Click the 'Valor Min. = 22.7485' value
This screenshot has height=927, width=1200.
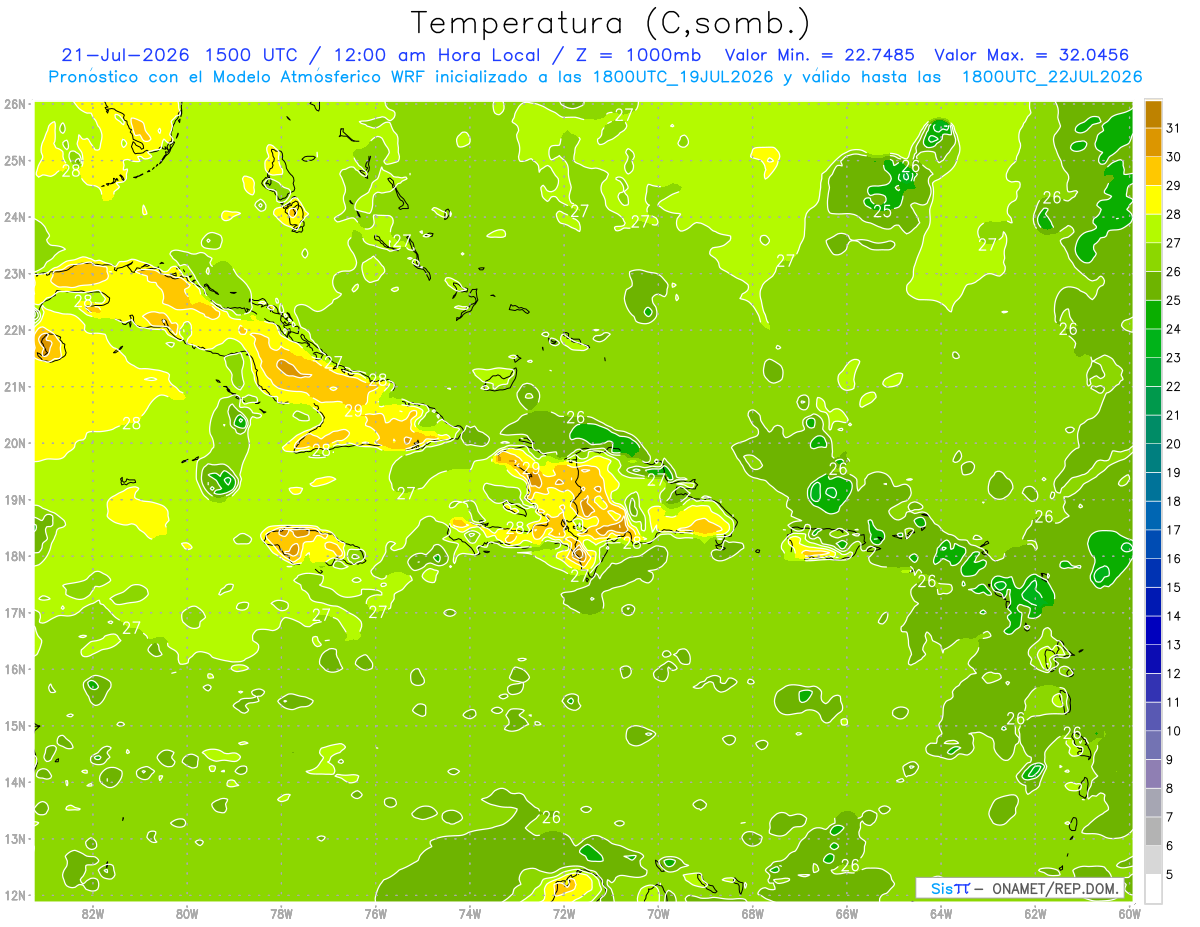(819, 55)
